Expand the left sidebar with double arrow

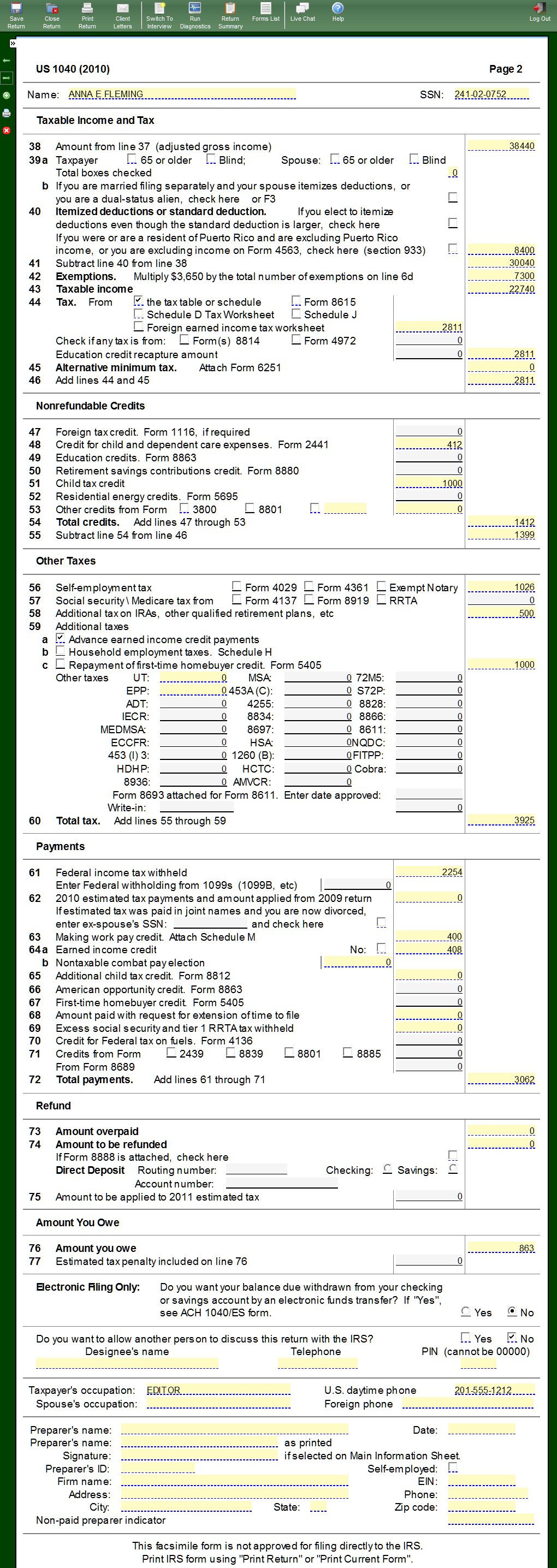(13, 44)
